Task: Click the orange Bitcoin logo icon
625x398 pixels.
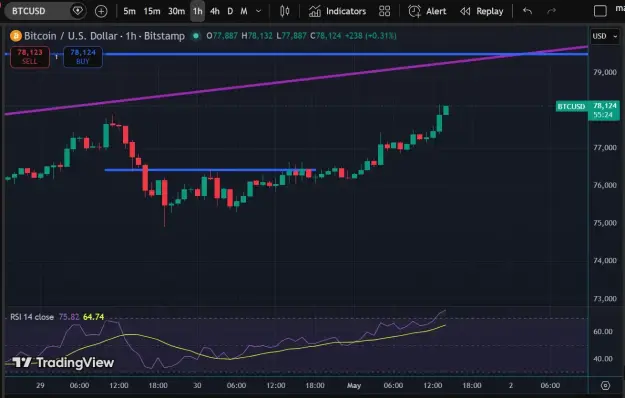Action: tap(16, 36)
